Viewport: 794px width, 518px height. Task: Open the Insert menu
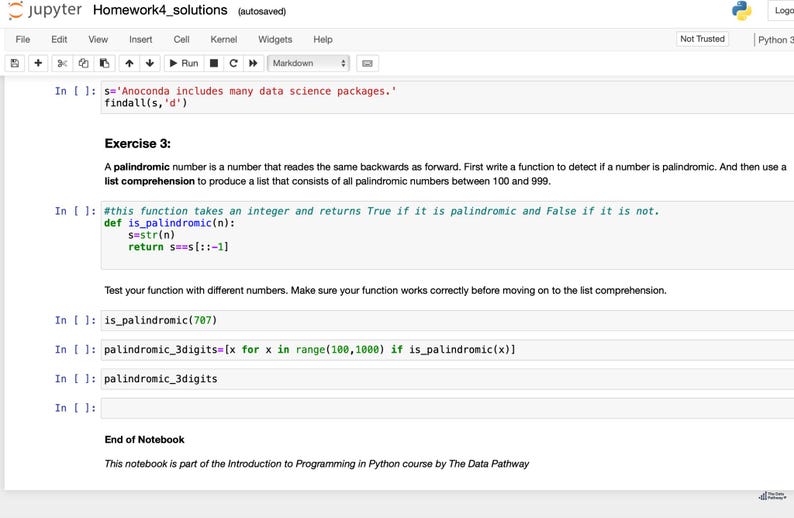(140, 39)
